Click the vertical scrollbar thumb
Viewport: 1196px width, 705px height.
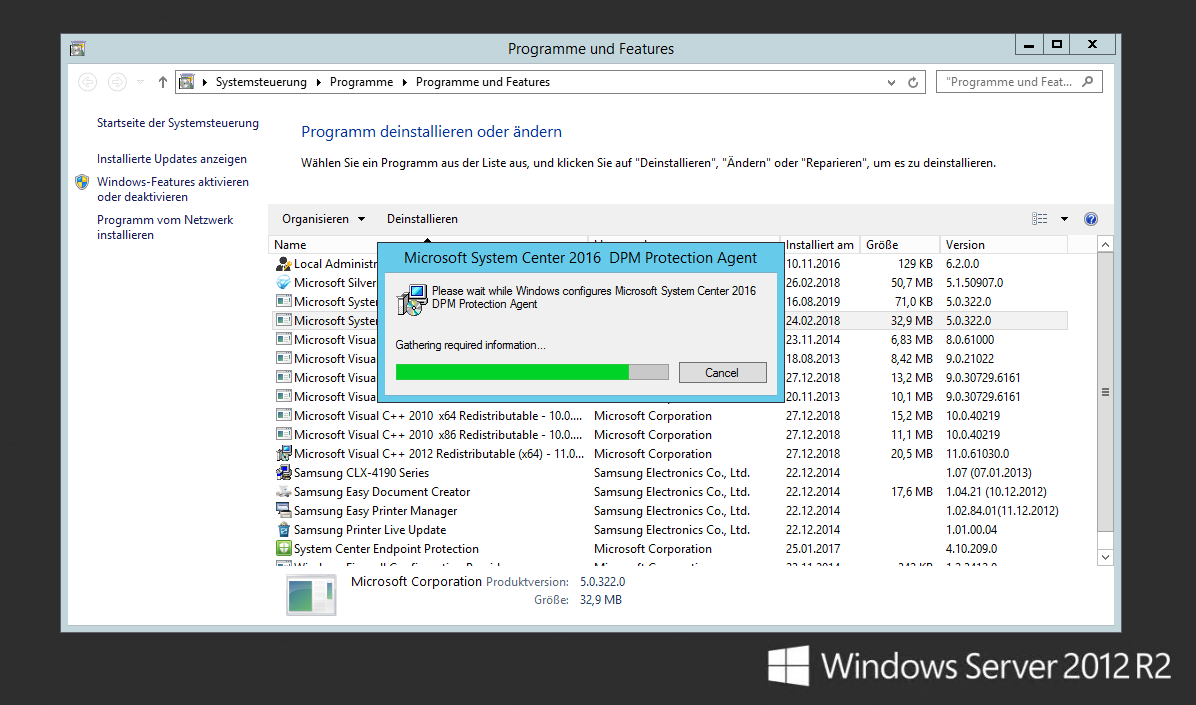point(1105,392)
